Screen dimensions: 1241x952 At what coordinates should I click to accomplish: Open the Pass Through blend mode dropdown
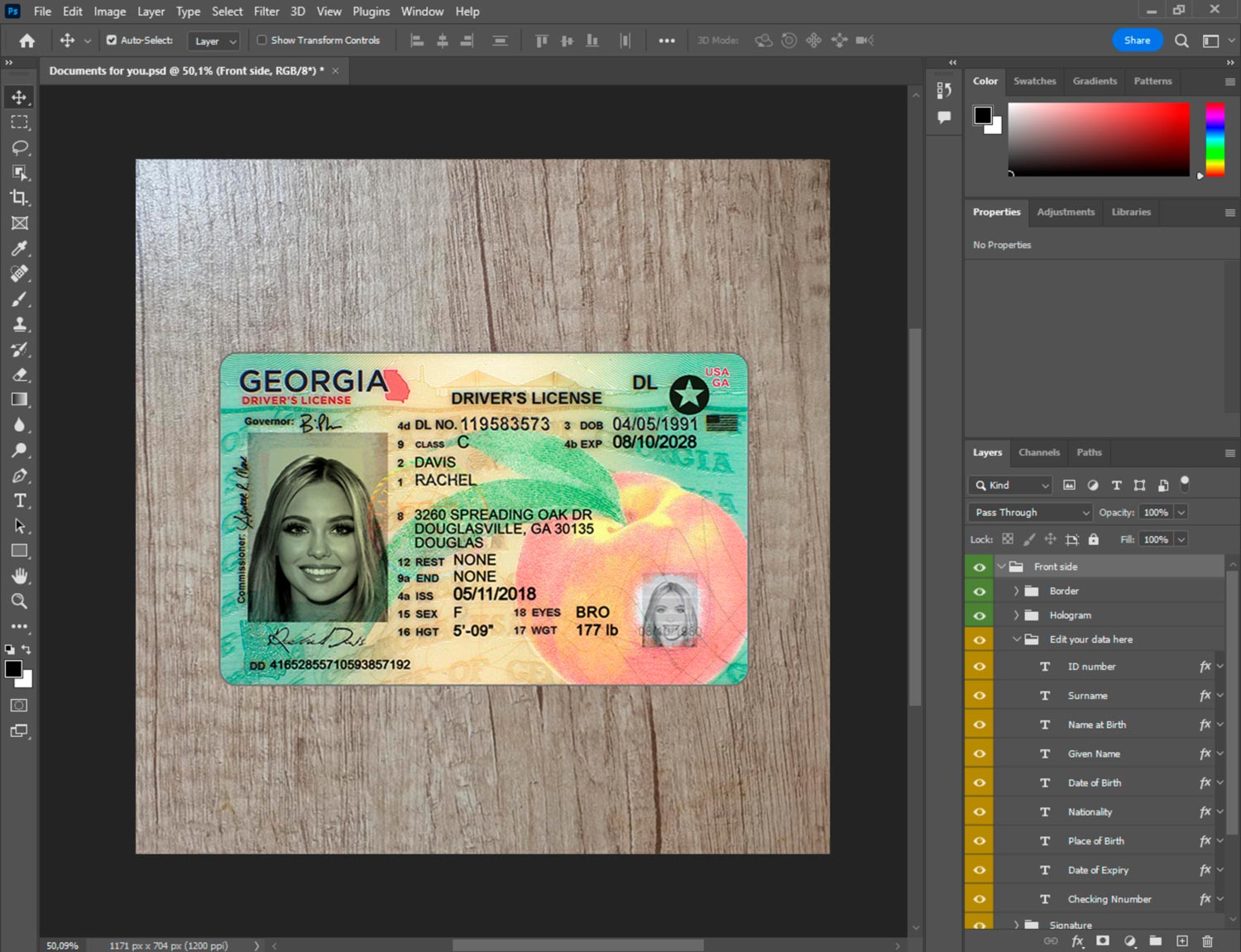pyautogui.click(x=1031, y=512)
